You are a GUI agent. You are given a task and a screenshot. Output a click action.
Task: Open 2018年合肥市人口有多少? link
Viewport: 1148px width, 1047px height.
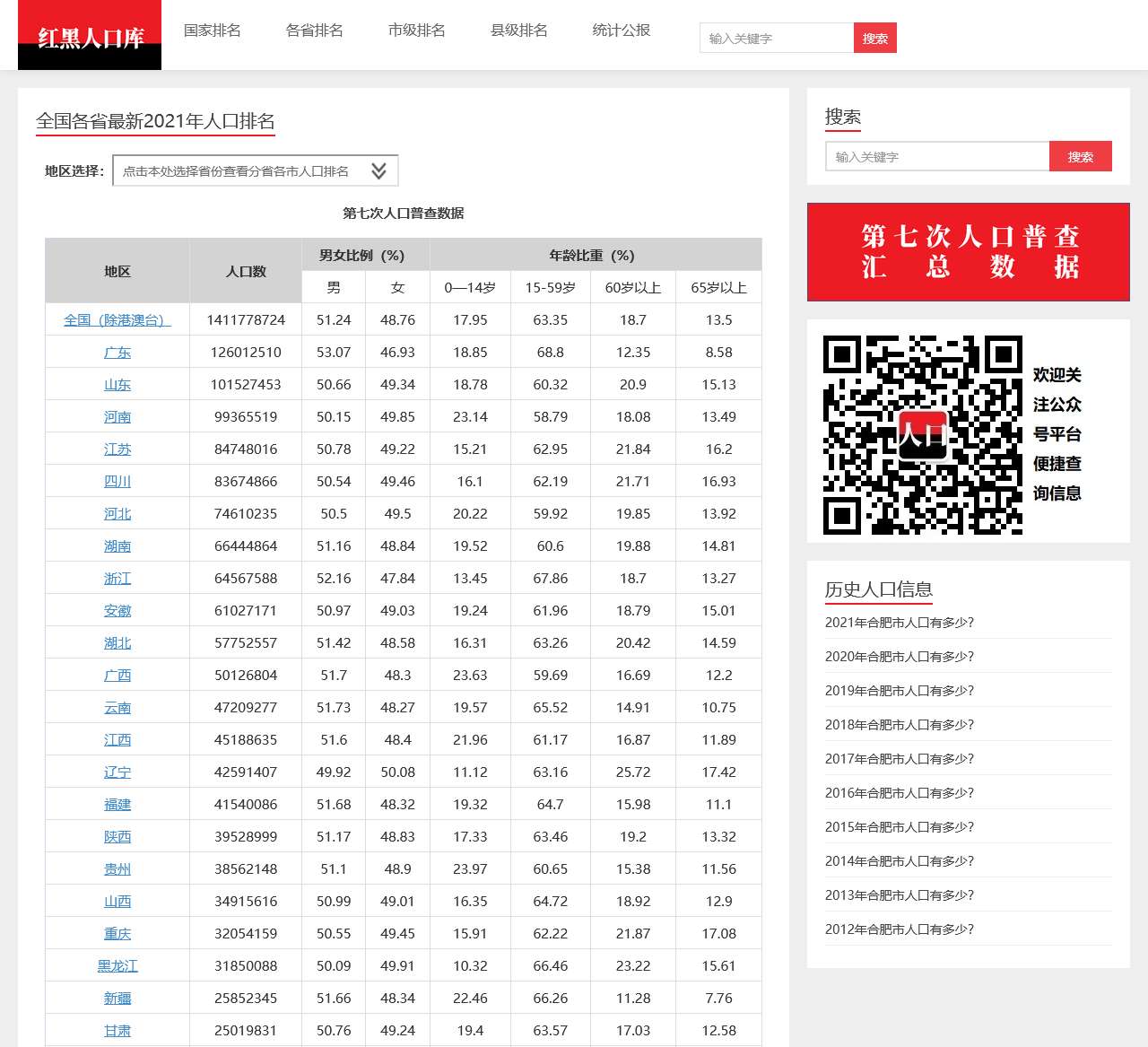click(x=900, y=725)
